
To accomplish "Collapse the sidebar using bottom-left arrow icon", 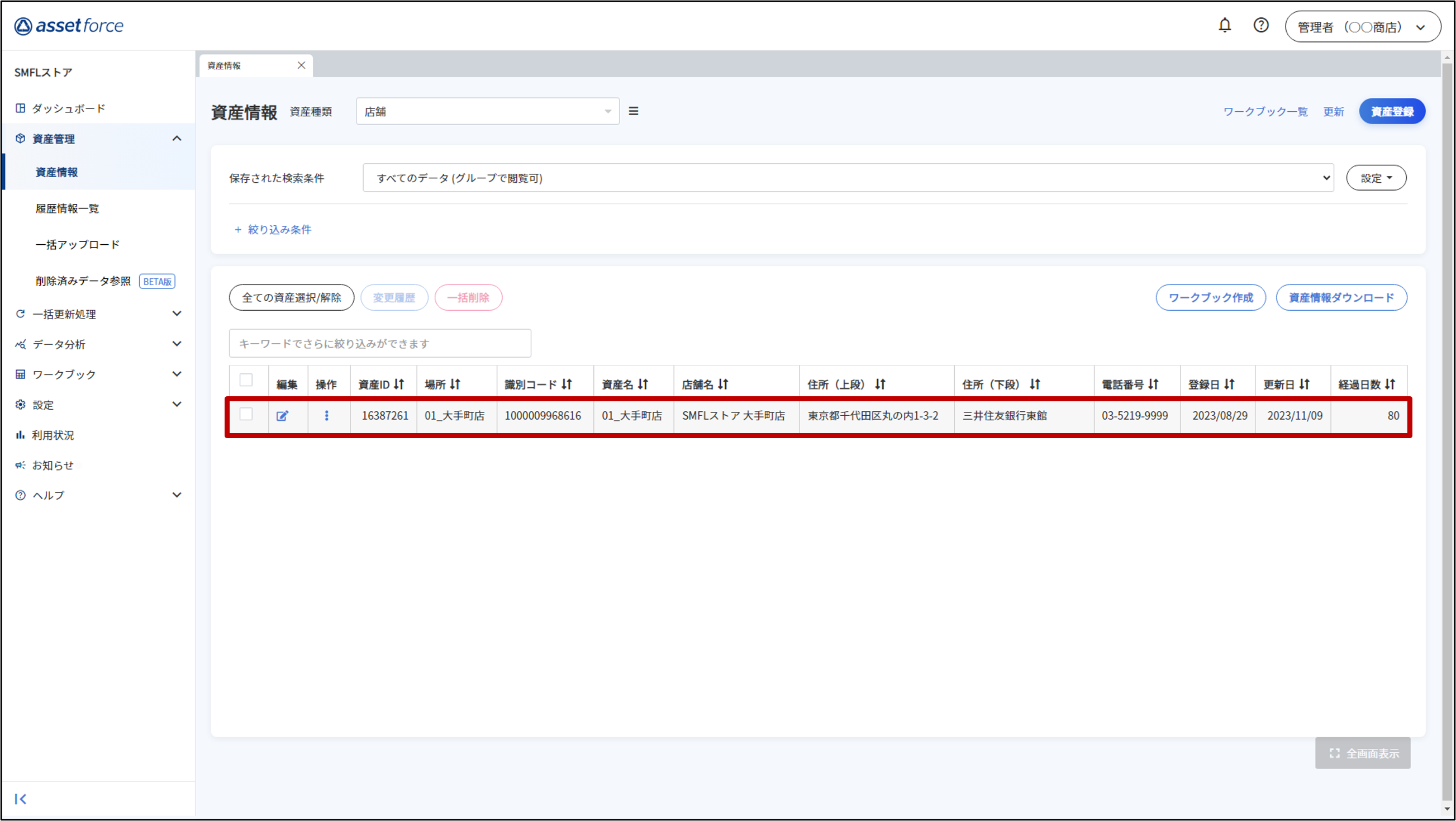I will (x=20, y=799).
